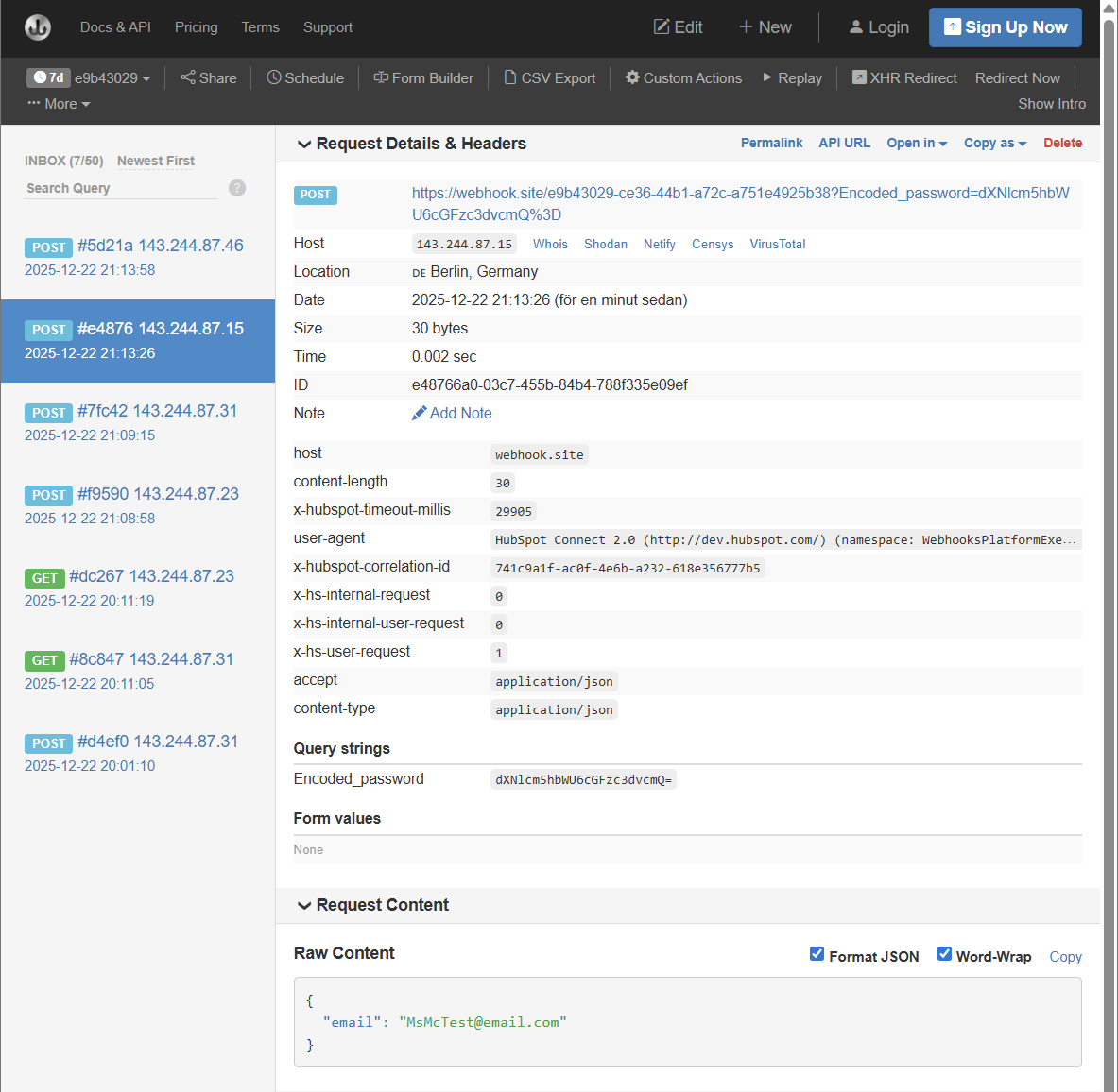Open the Schedule tool

304,78
